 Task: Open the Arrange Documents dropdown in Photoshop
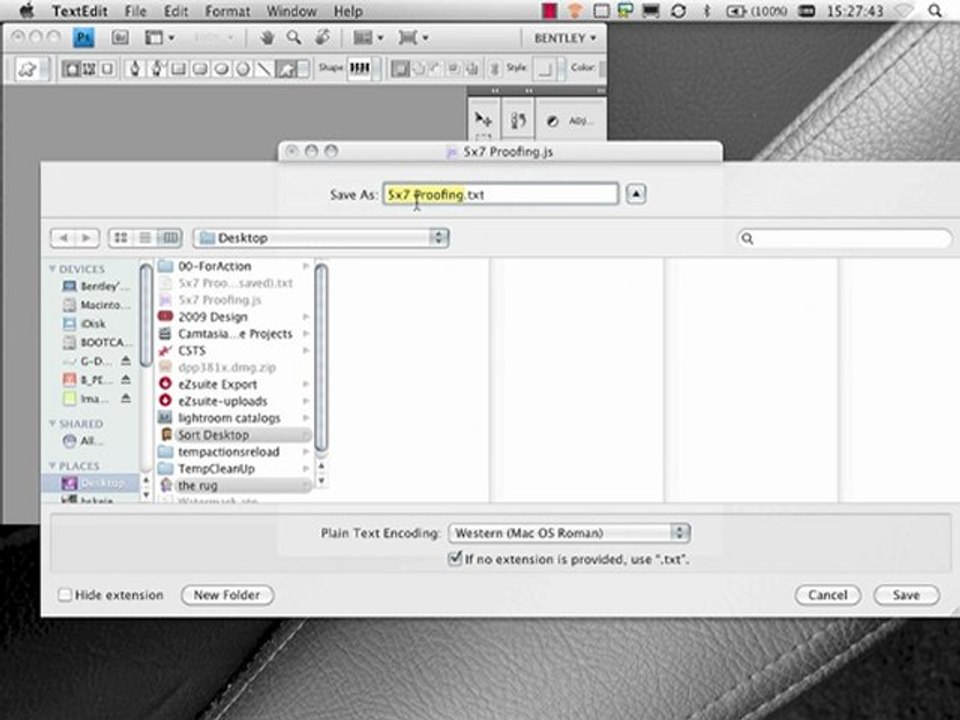click(x=369, y=38)
